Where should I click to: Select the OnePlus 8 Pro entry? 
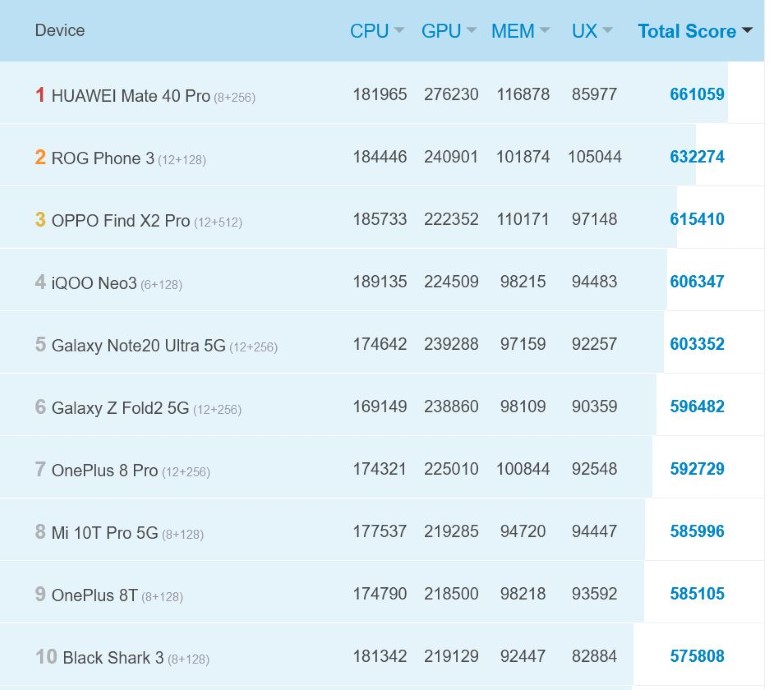(x=104, y=470)
